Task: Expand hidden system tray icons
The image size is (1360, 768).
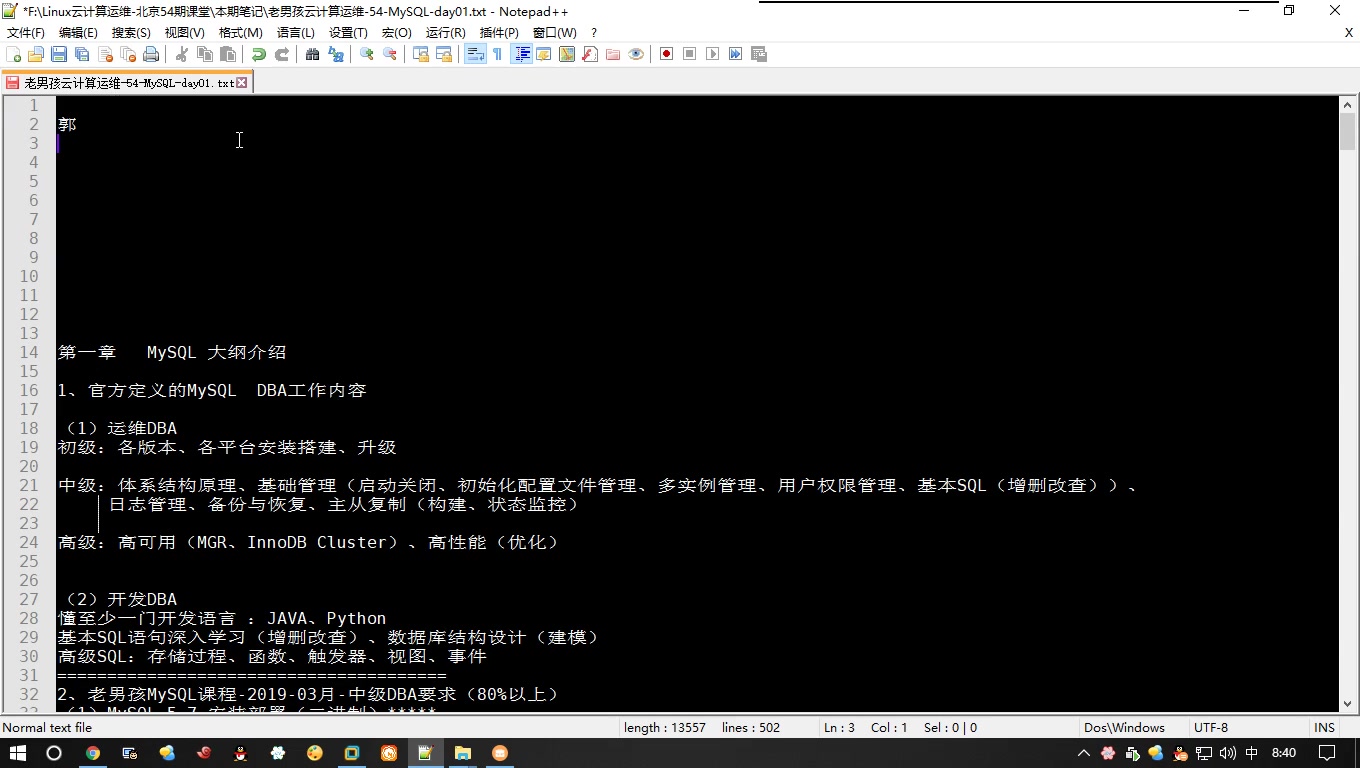Action: coord(1083,754)
